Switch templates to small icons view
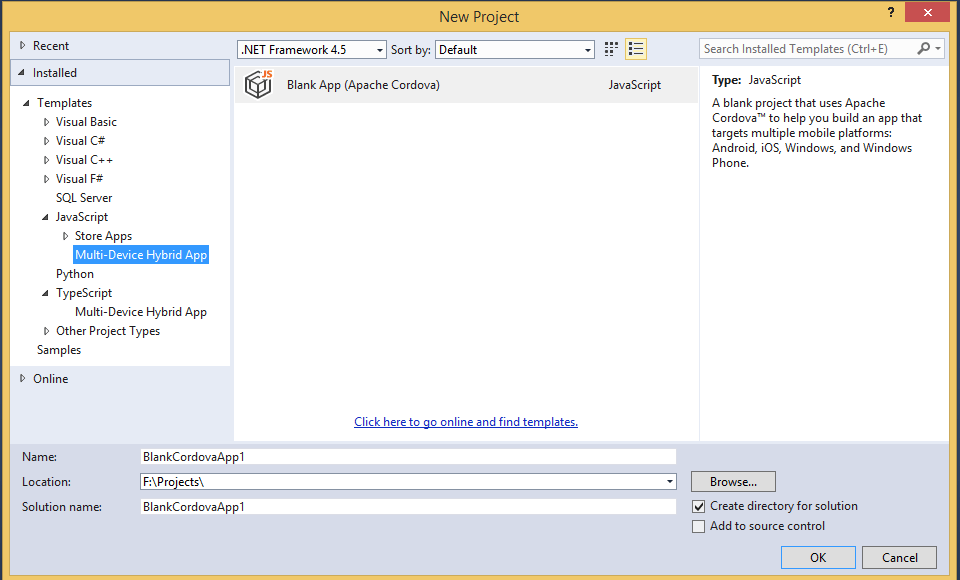 (611, 47)
